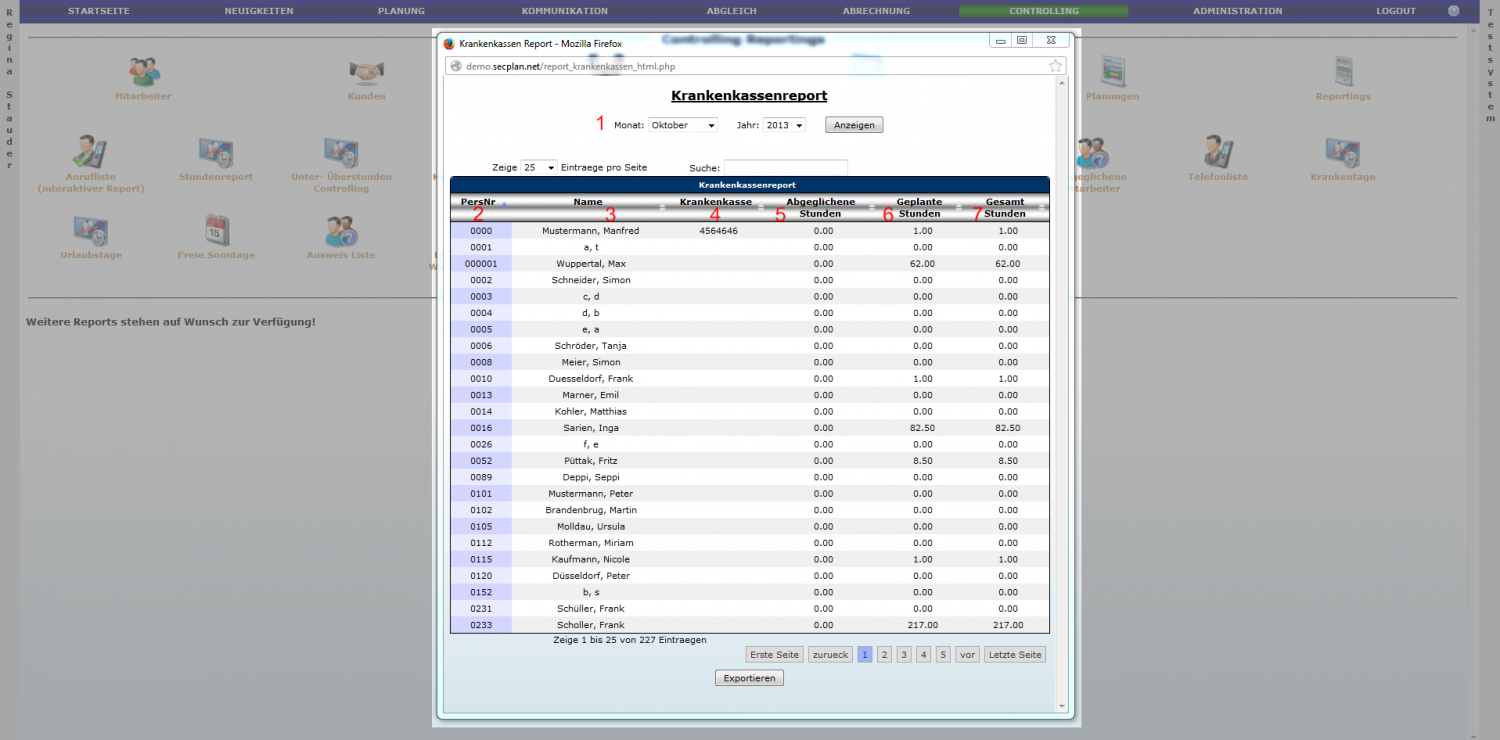Image resolution: width=1500 pixels, height=740 pixels.
Task: Click the Exportieren button
Action: (750, 678)
